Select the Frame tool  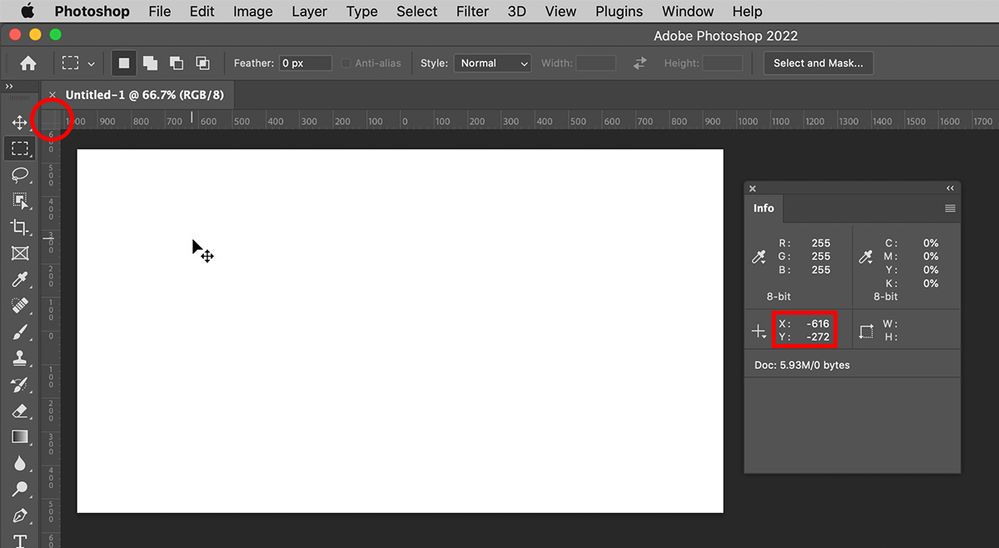pos(20,253)
